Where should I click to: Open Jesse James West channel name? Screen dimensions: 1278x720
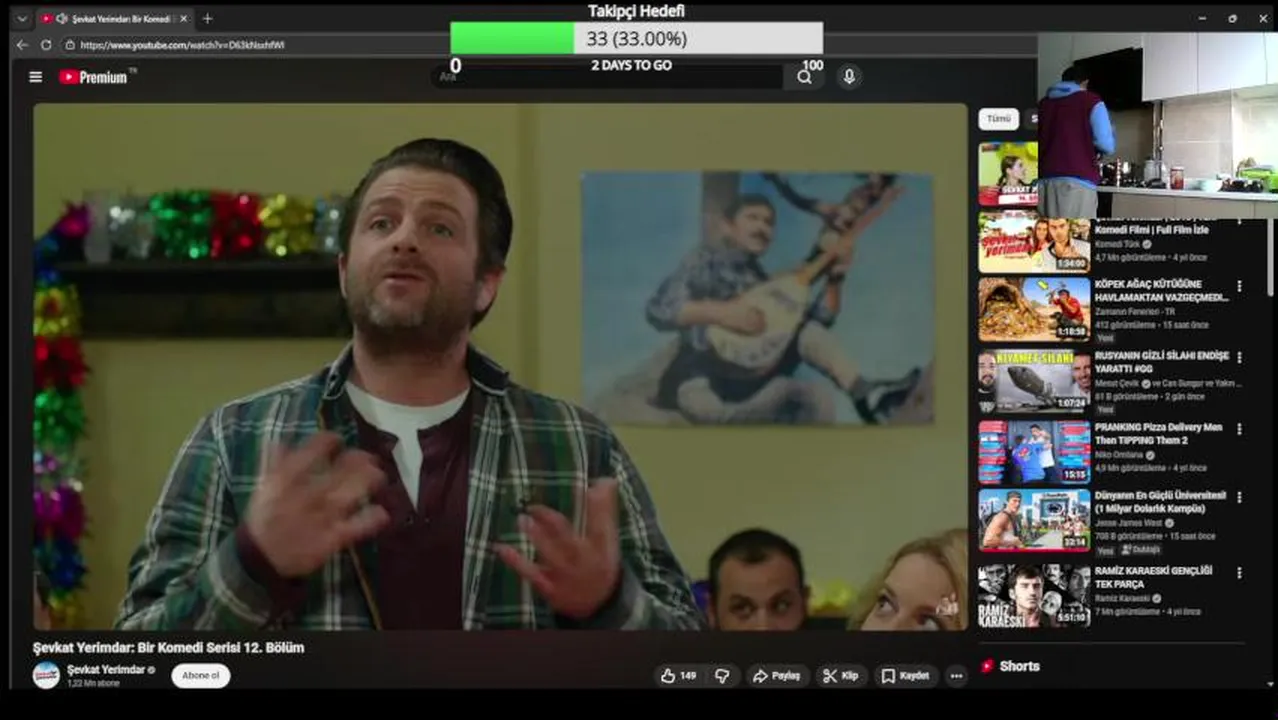[x=1128, y=523]
